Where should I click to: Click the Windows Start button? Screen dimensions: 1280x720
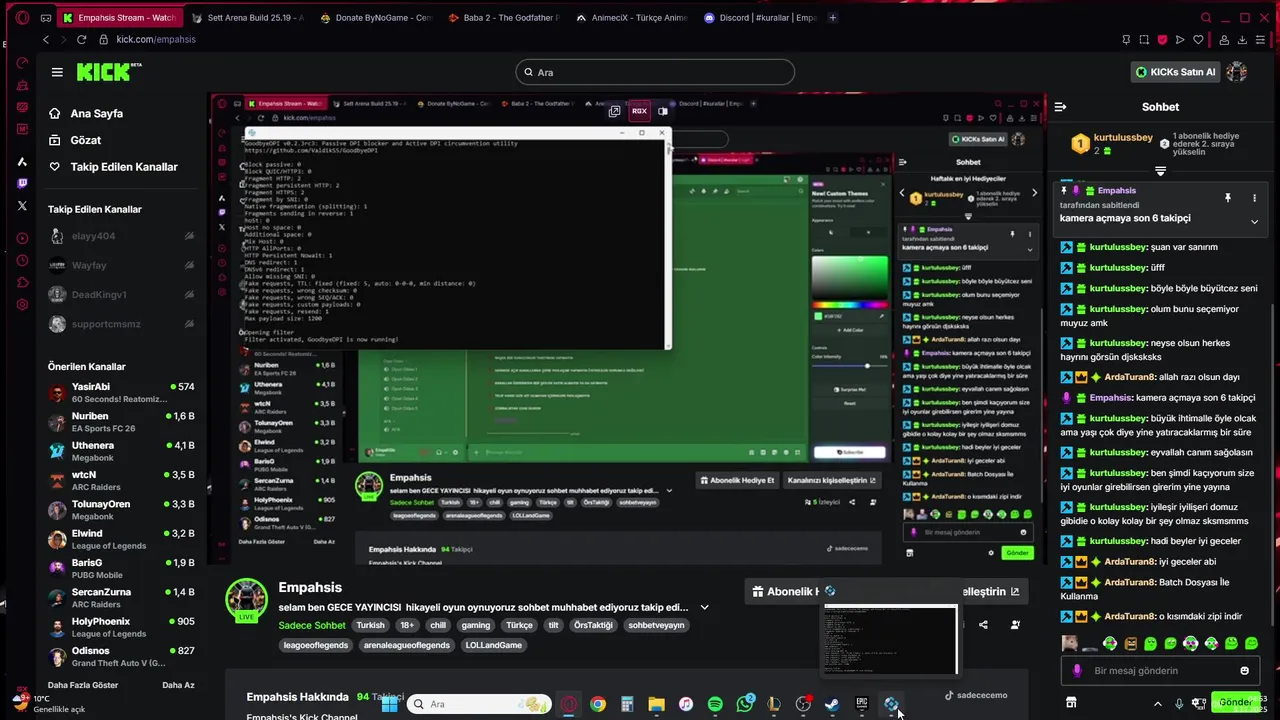coord(389,704)
